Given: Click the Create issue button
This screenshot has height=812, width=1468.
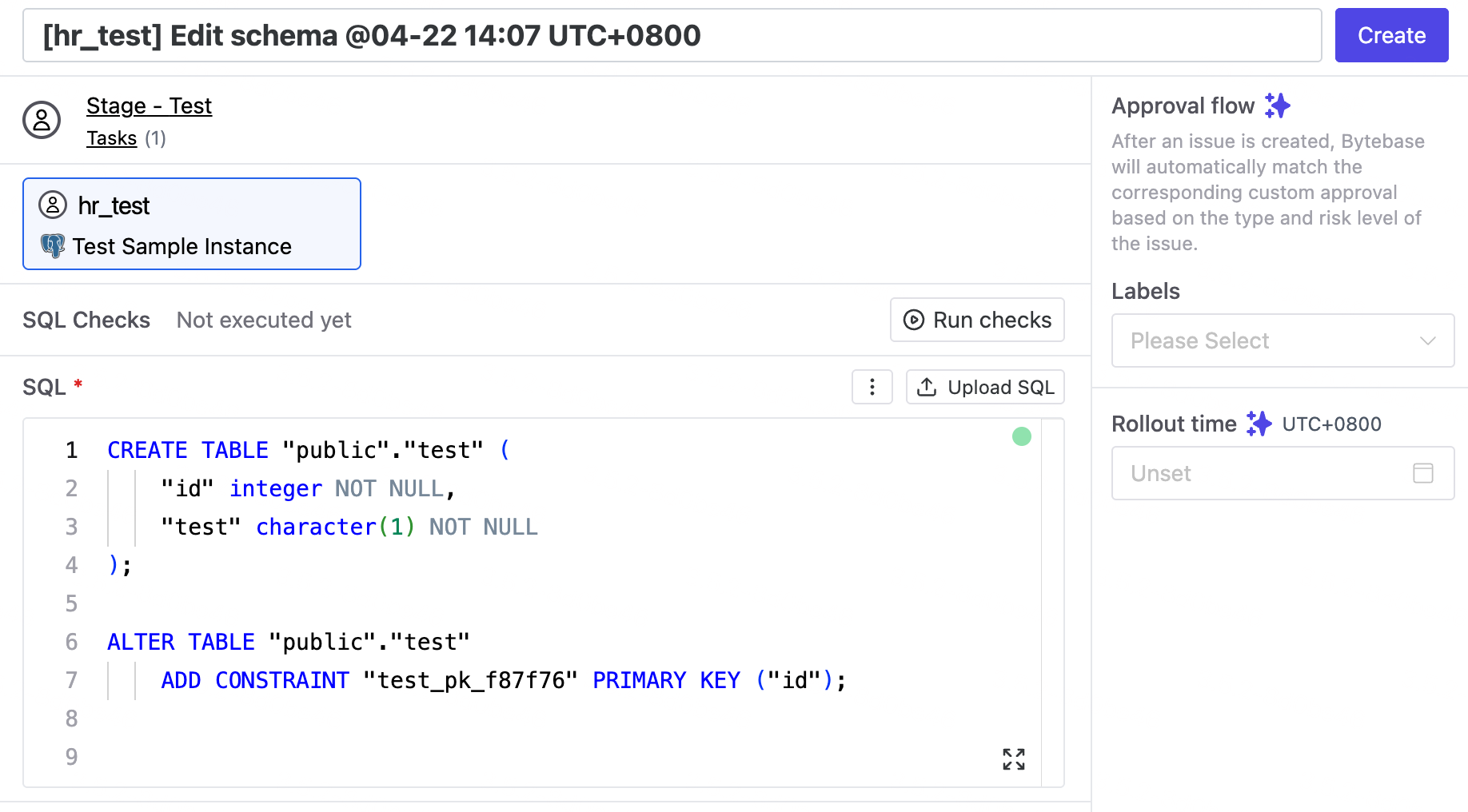Looking at the screenshot, I should (x=1391, y=35).
